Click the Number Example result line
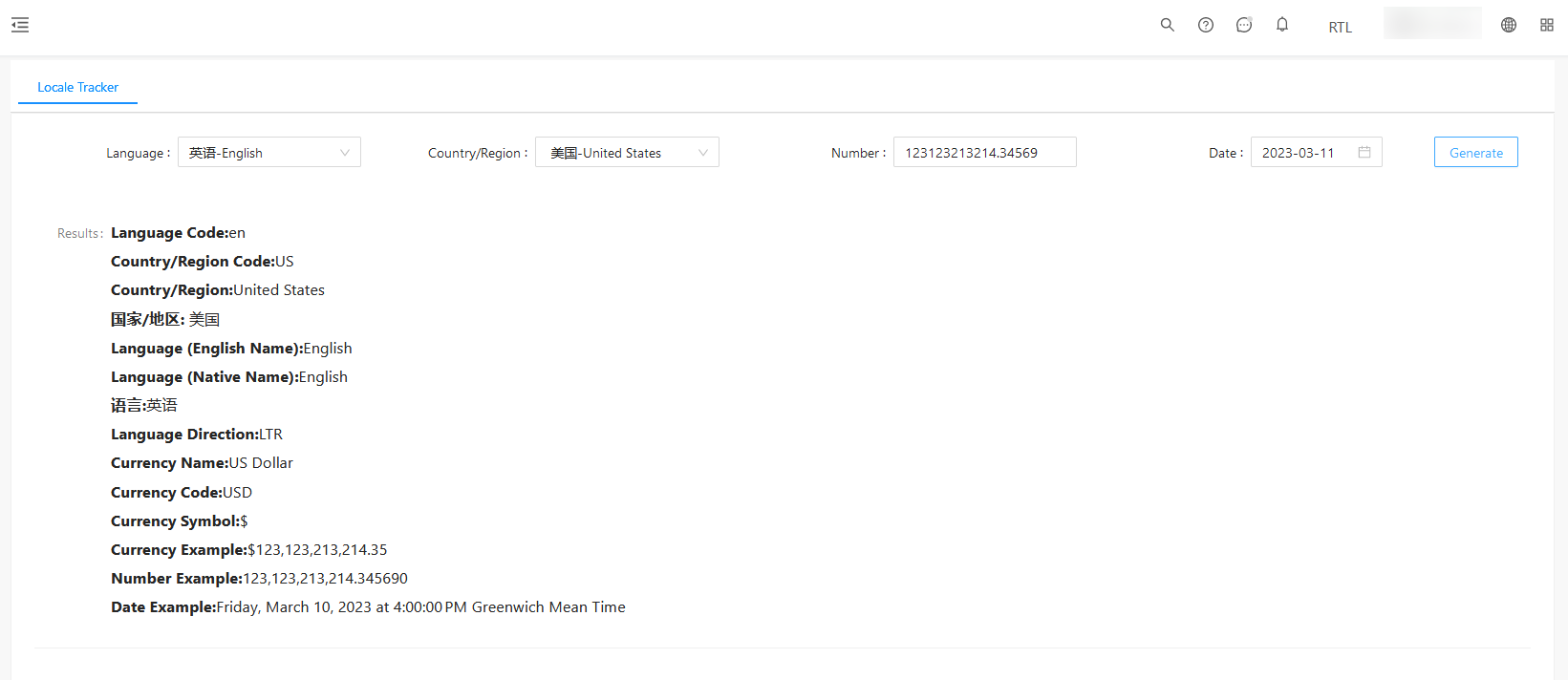 point(259,579)
